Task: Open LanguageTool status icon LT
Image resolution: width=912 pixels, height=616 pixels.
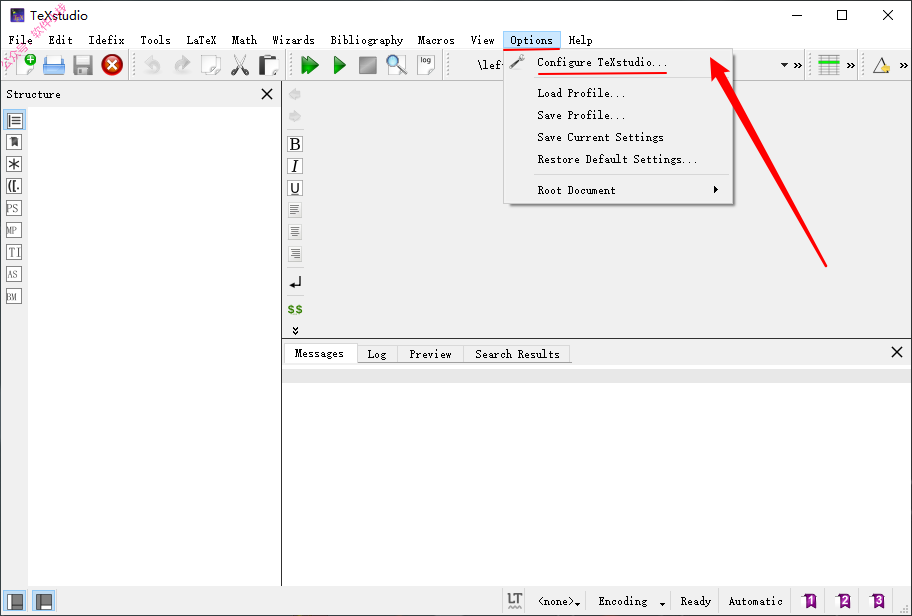Action: (x=514, y=600)
